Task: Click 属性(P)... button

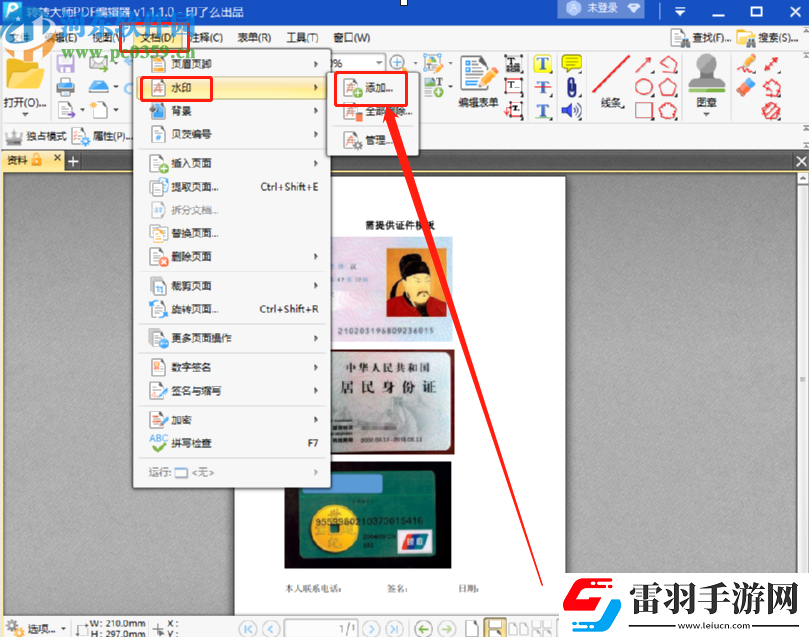Action: (x=102, y=136)
